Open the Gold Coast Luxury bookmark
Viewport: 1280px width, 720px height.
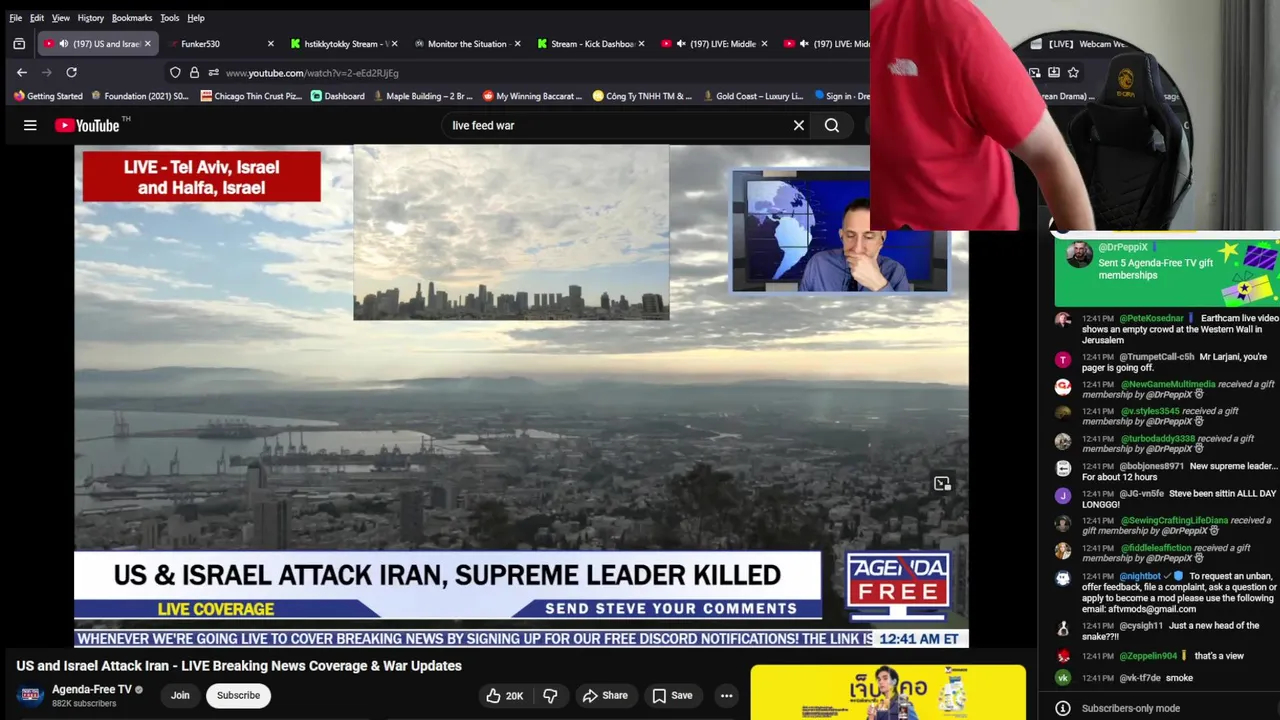[753, 96]
